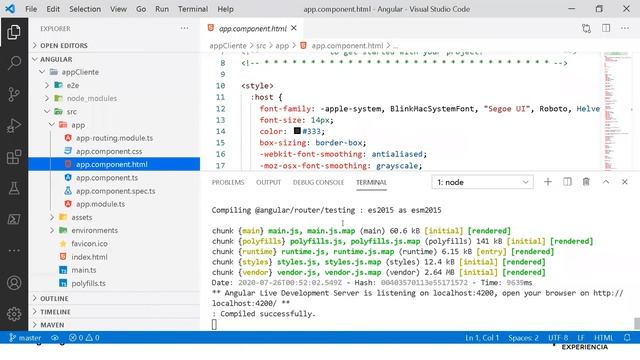Viewport: 640px width, 360px height.
Task: Open the Accounts menu icon
Action: point(14,282)
